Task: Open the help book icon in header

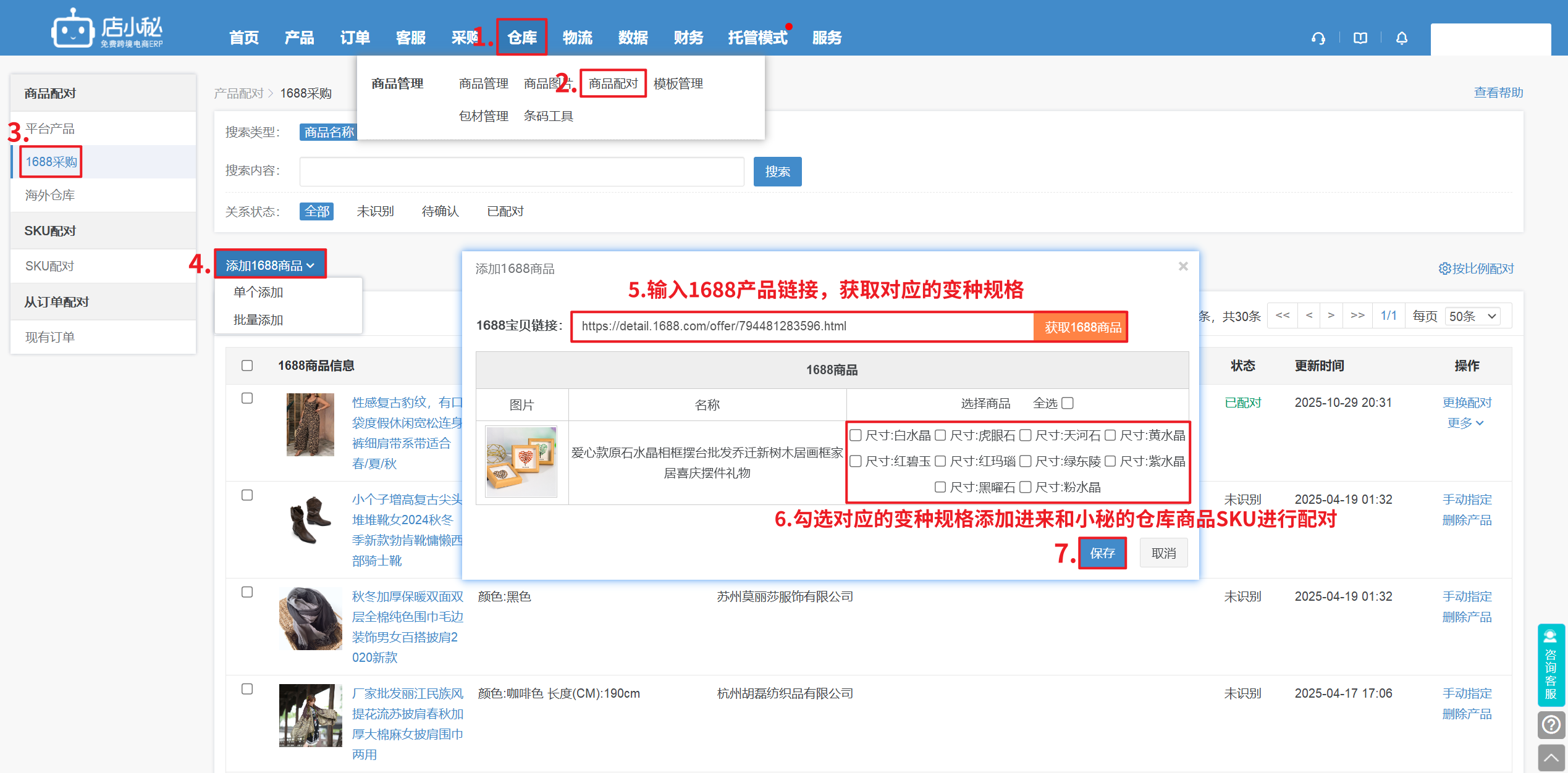Action: point(1360,38)
